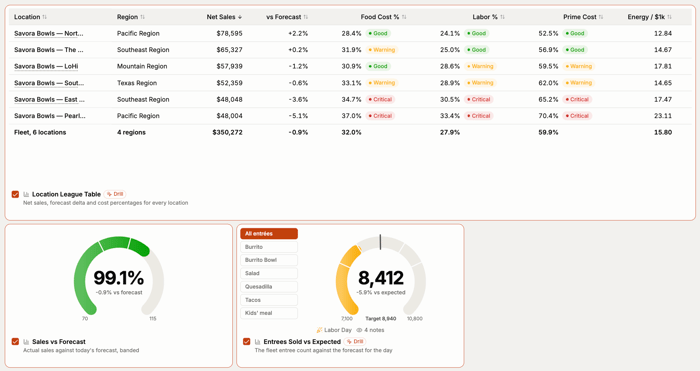Sort by vs Forecast column icon
The width and height of the screenshot is (700, 371).
(x=306, y=17)
